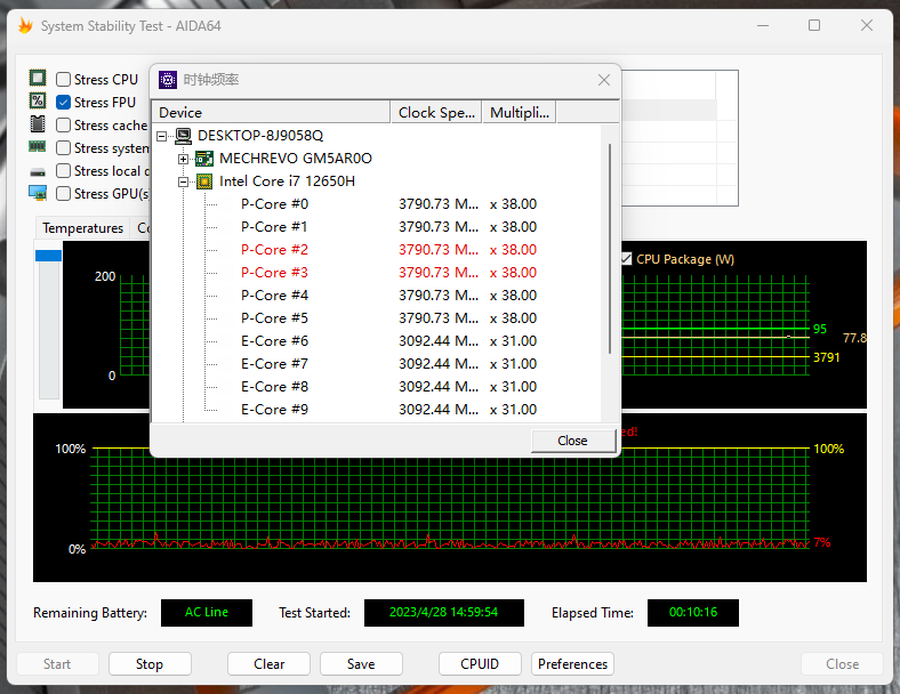Expand the MECHREVO GM5AR0O tree node
Image resolution: width=900 pixels, height=694 pixels.
[x=183, y=159]
